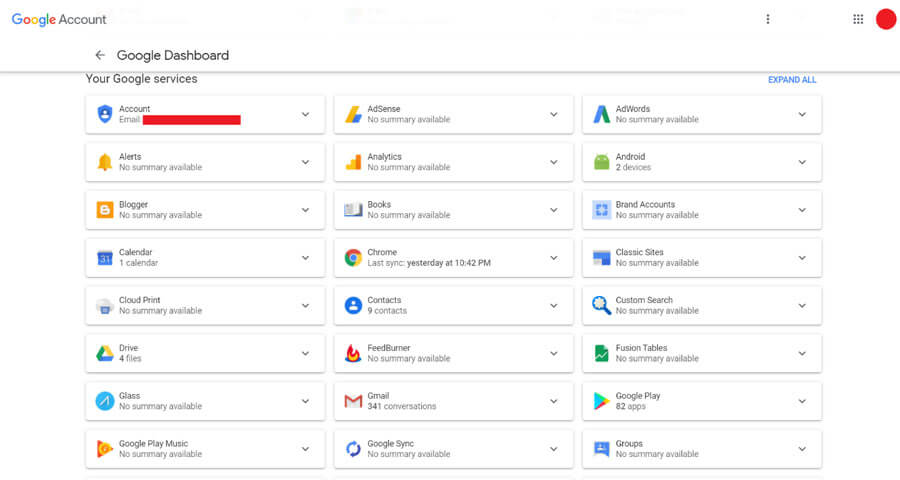The width and height of the screenshot is (900, 480).
Task: Expand the Fusion Tables card chevron
Action: click(802, 353)
